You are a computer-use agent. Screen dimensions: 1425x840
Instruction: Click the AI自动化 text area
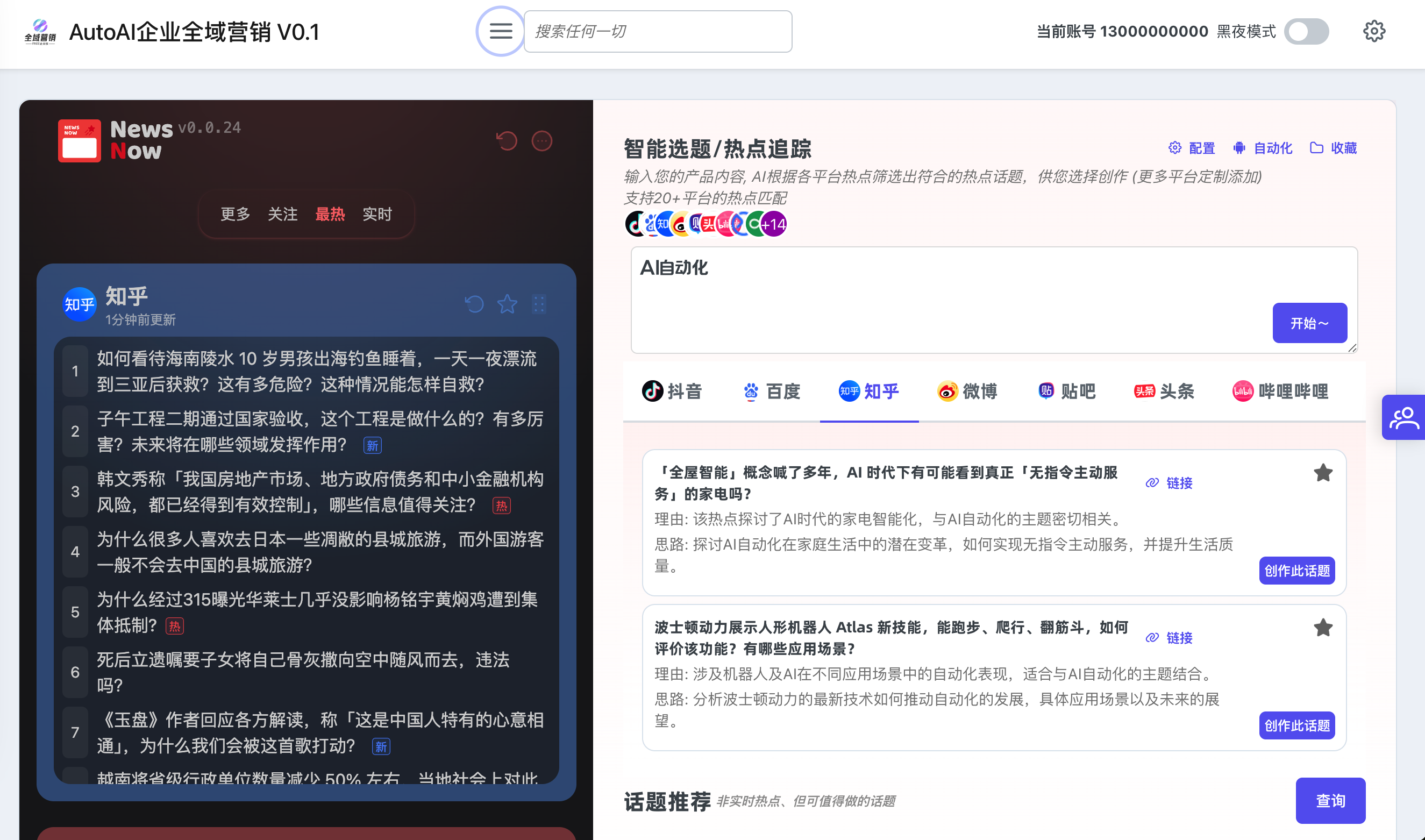point(994,300)
